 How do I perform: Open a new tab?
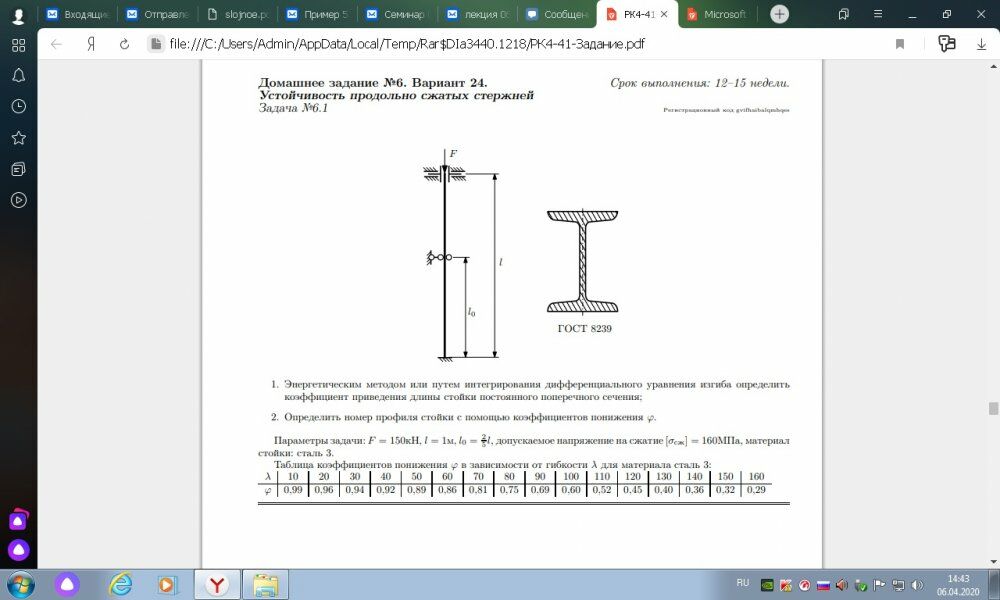click(779, 14)
